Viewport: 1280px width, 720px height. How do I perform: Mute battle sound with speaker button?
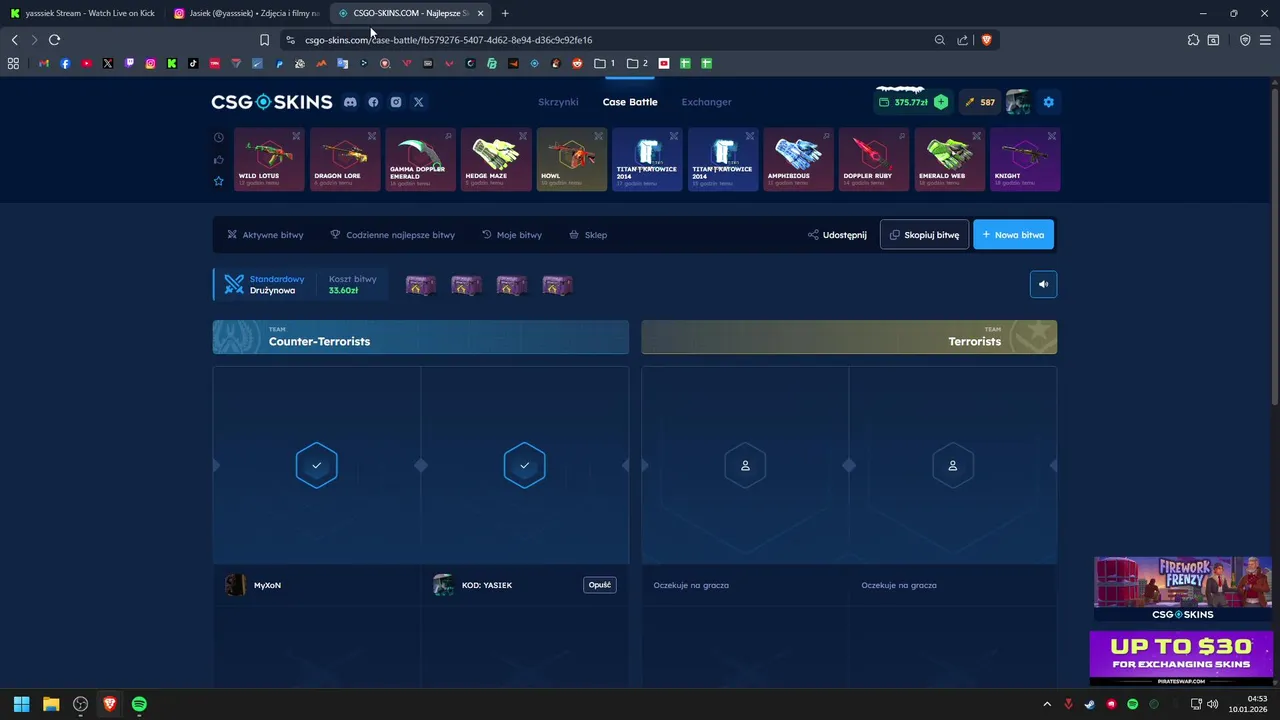(1043, 285)
